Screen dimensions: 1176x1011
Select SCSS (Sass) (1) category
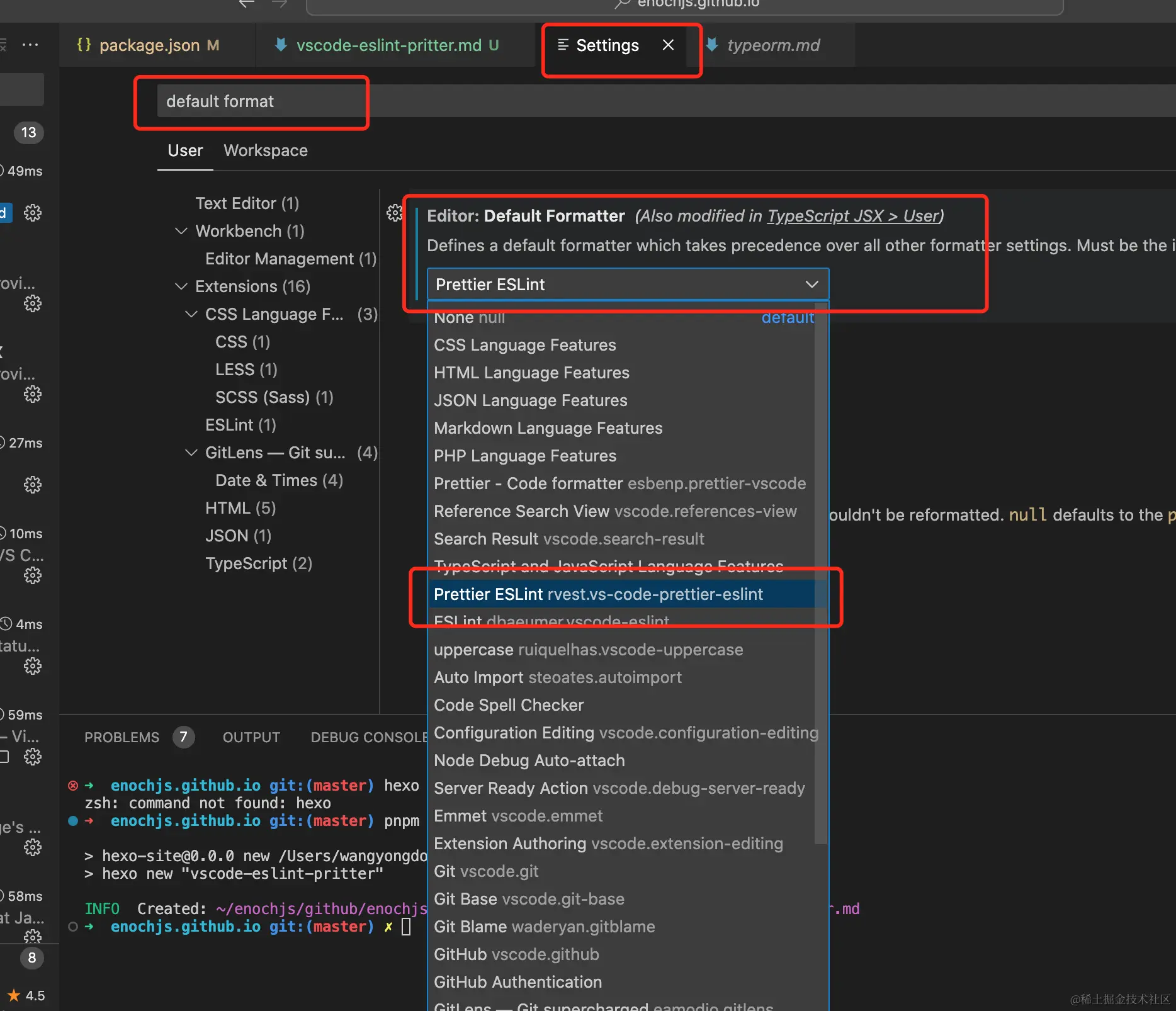click(274, 397)
